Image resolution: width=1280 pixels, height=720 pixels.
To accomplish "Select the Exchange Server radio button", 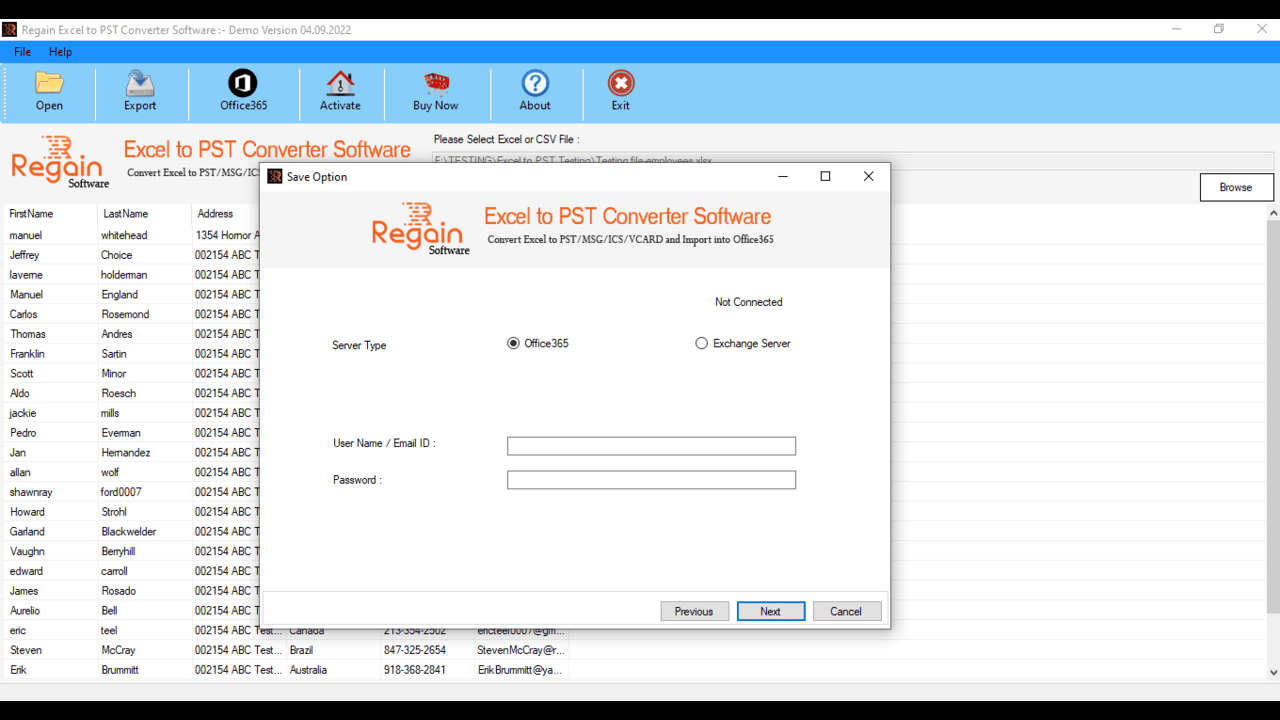I will coord(701,343).
